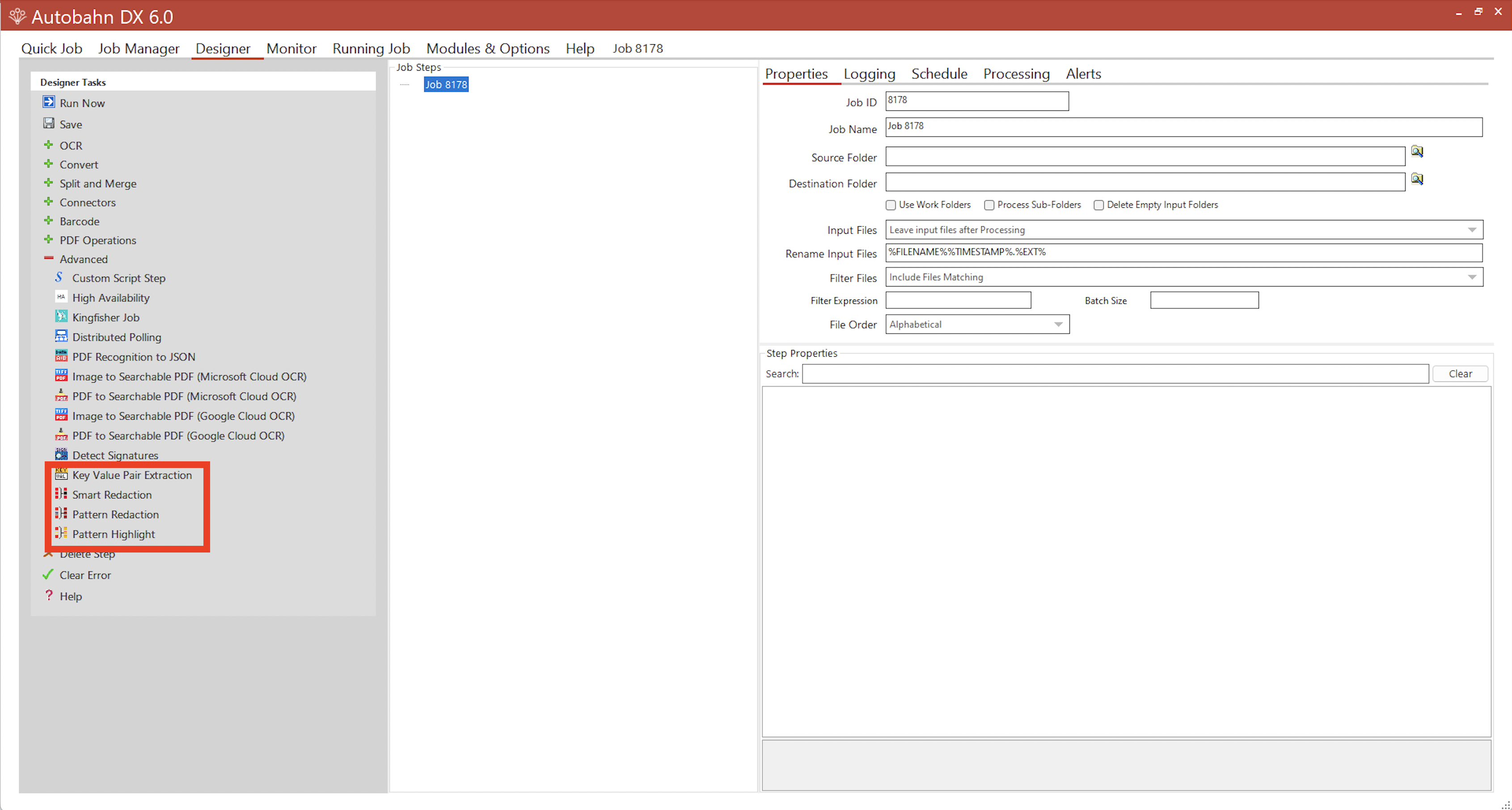
Task: Click the Smart Redaction task link
Action: (111, 495)
